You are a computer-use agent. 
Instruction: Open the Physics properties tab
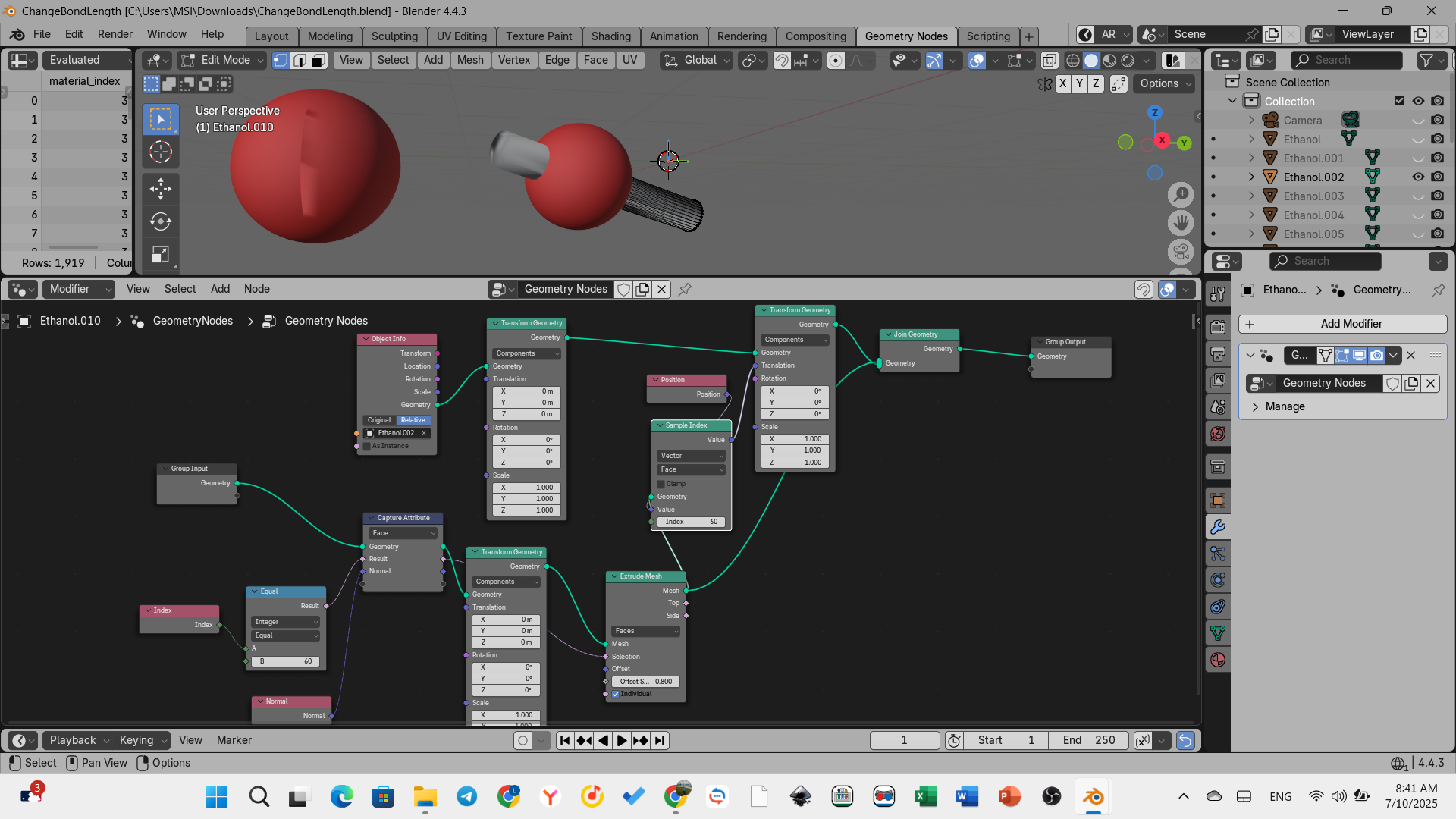point(1218,580)
